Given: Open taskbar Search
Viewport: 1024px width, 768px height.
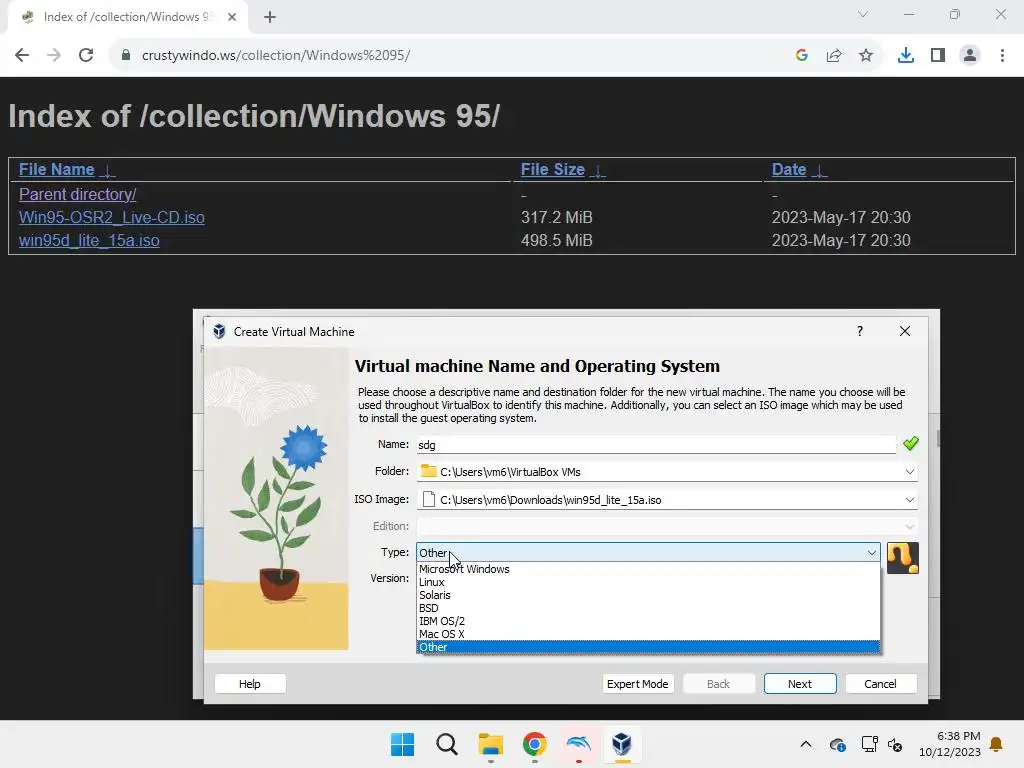Looking at the screenshot, I should 447,744.
